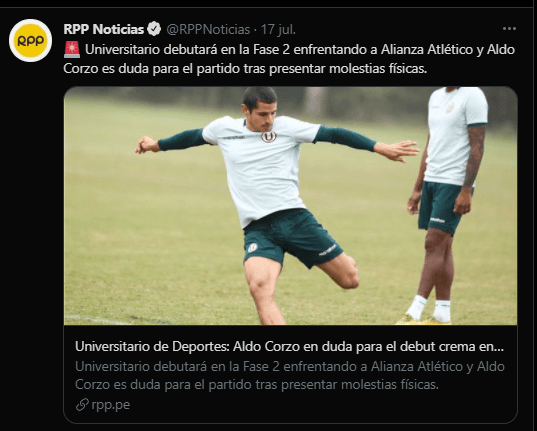Click the rpp.pe domain link
The width and height of the screenshot is (537, 431).
(111, 405)
